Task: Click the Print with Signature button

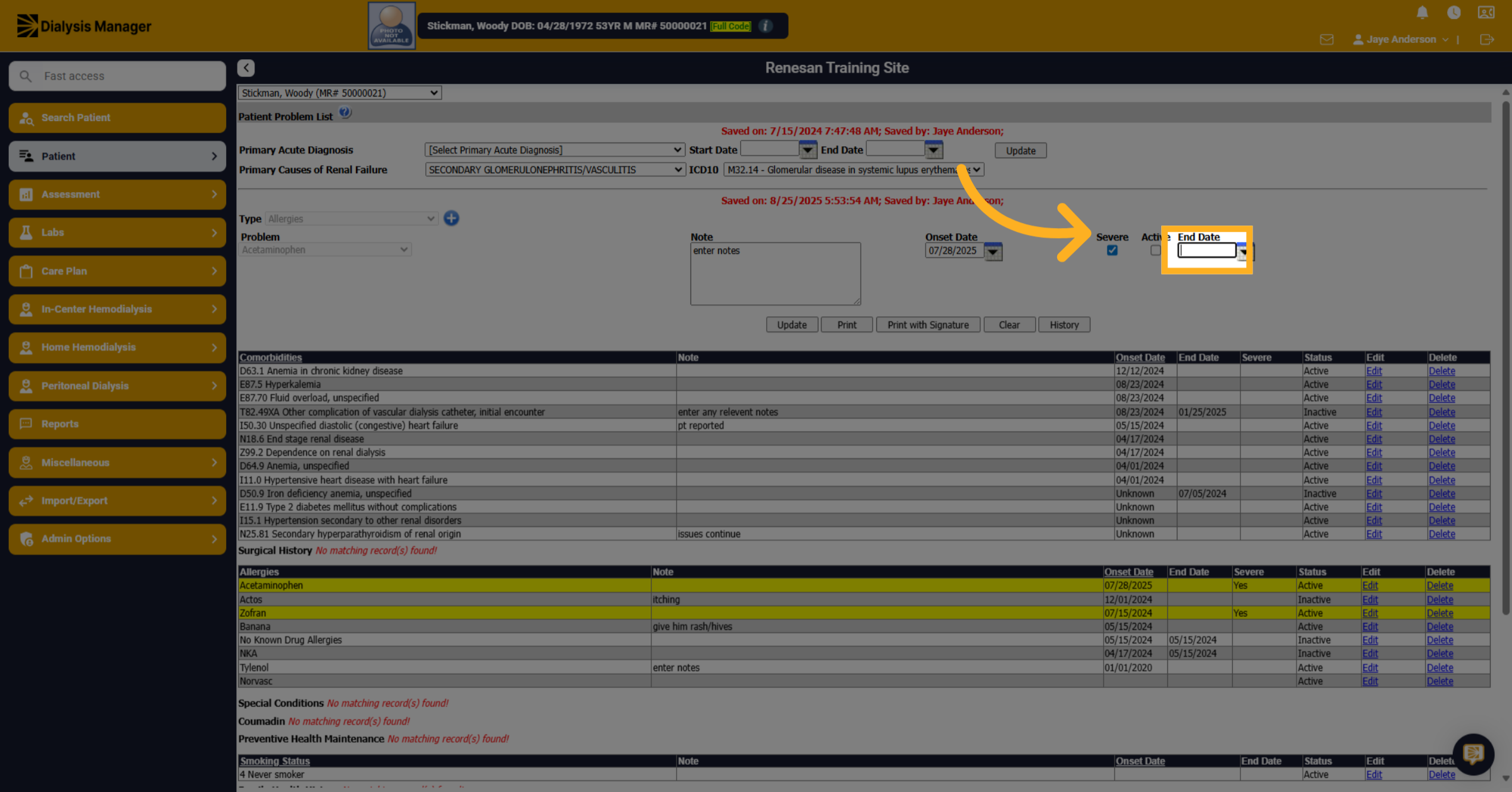Action: 928,324
